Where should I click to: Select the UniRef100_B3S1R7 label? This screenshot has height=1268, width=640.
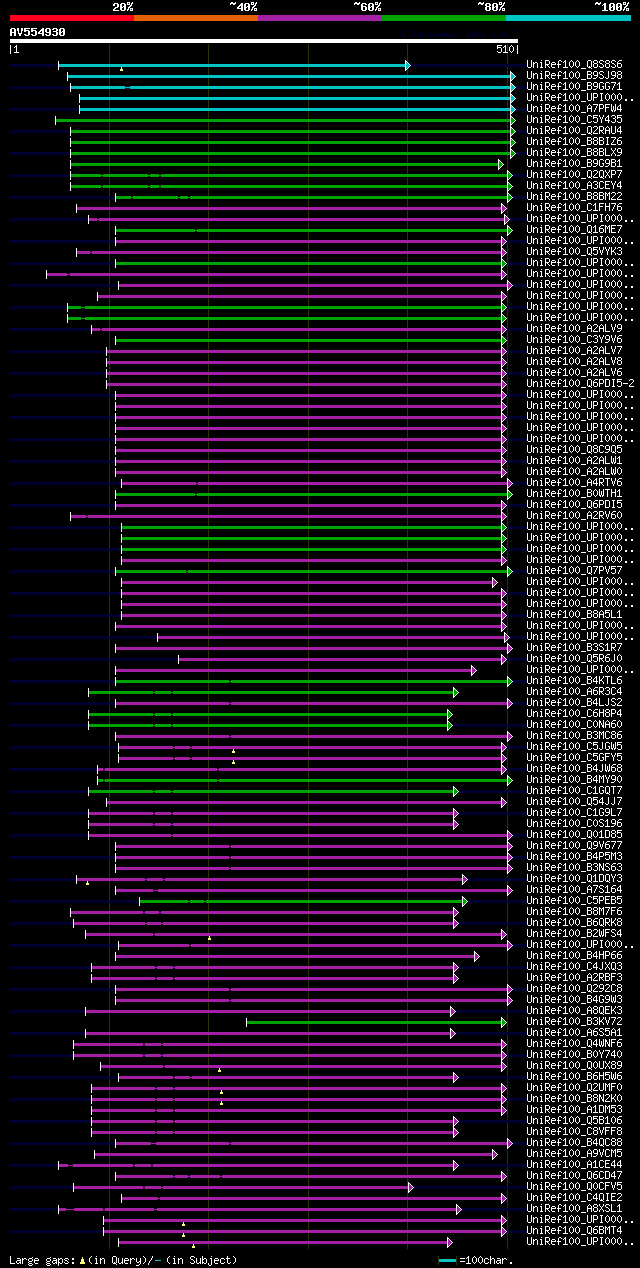[x=575, y=648]
